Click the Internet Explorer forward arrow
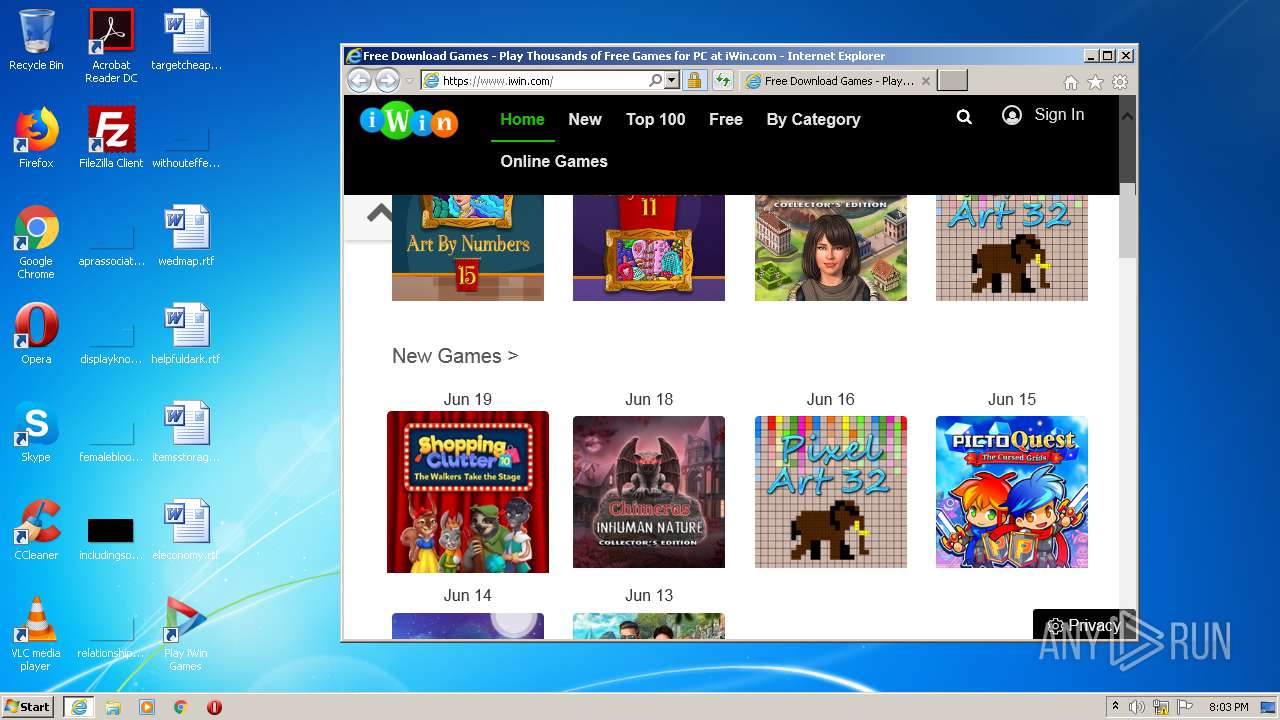Viewport: 1280px width, 720px height. (387, 81)
